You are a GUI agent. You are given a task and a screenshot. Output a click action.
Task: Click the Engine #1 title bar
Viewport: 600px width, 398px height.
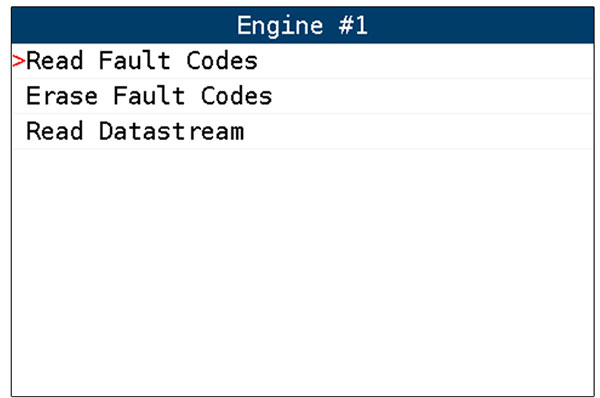pos(302,25)
